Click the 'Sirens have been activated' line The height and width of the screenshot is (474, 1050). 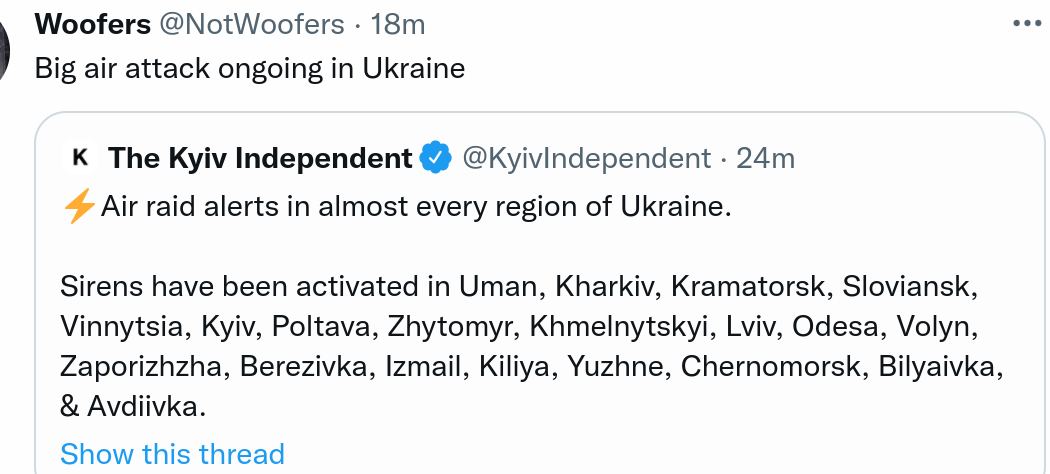click(520, 287)
